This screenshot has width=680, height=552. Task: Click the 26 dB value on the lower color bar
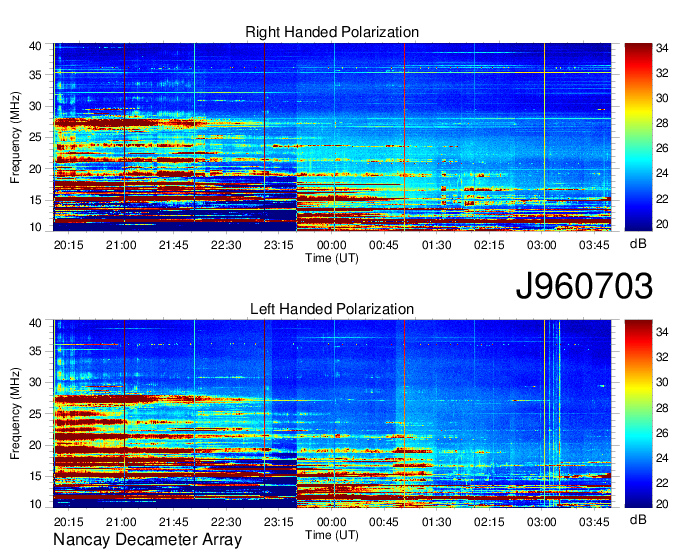click(662, 433)
